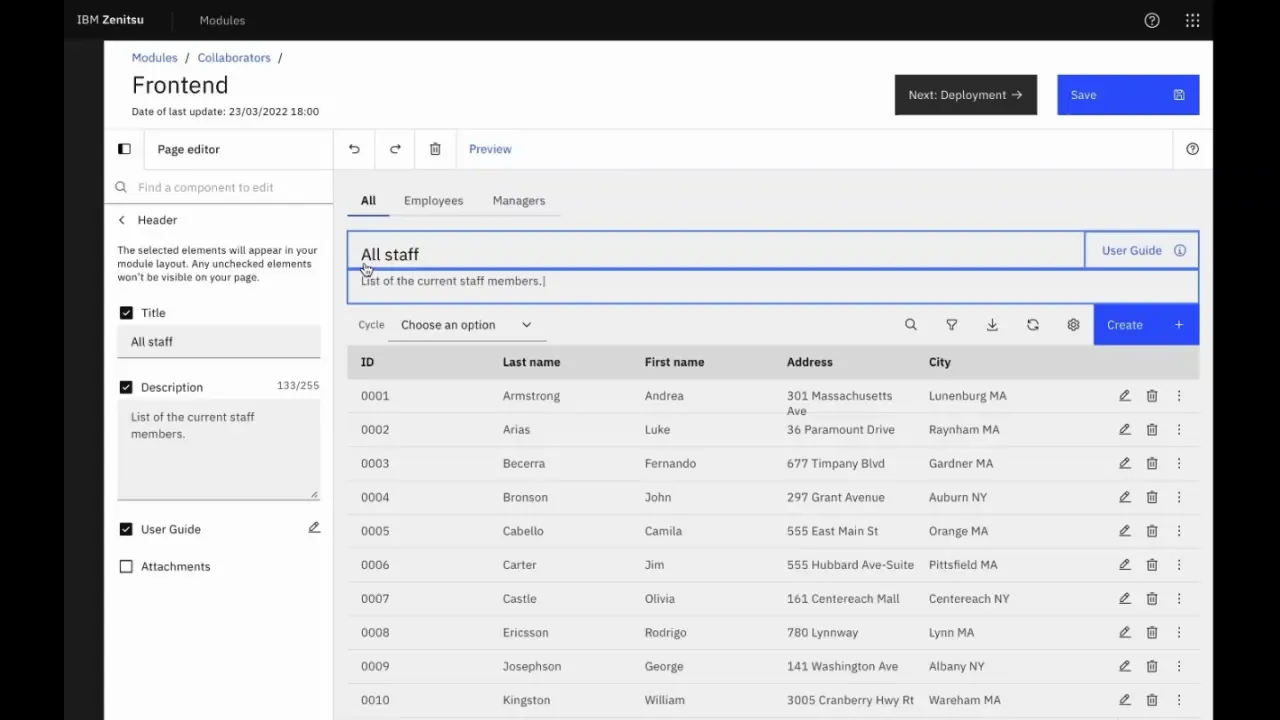The height and width of the screenshot is (720, 1280).
Task: Click the undo arrow icon
Action: pos(354,149)
